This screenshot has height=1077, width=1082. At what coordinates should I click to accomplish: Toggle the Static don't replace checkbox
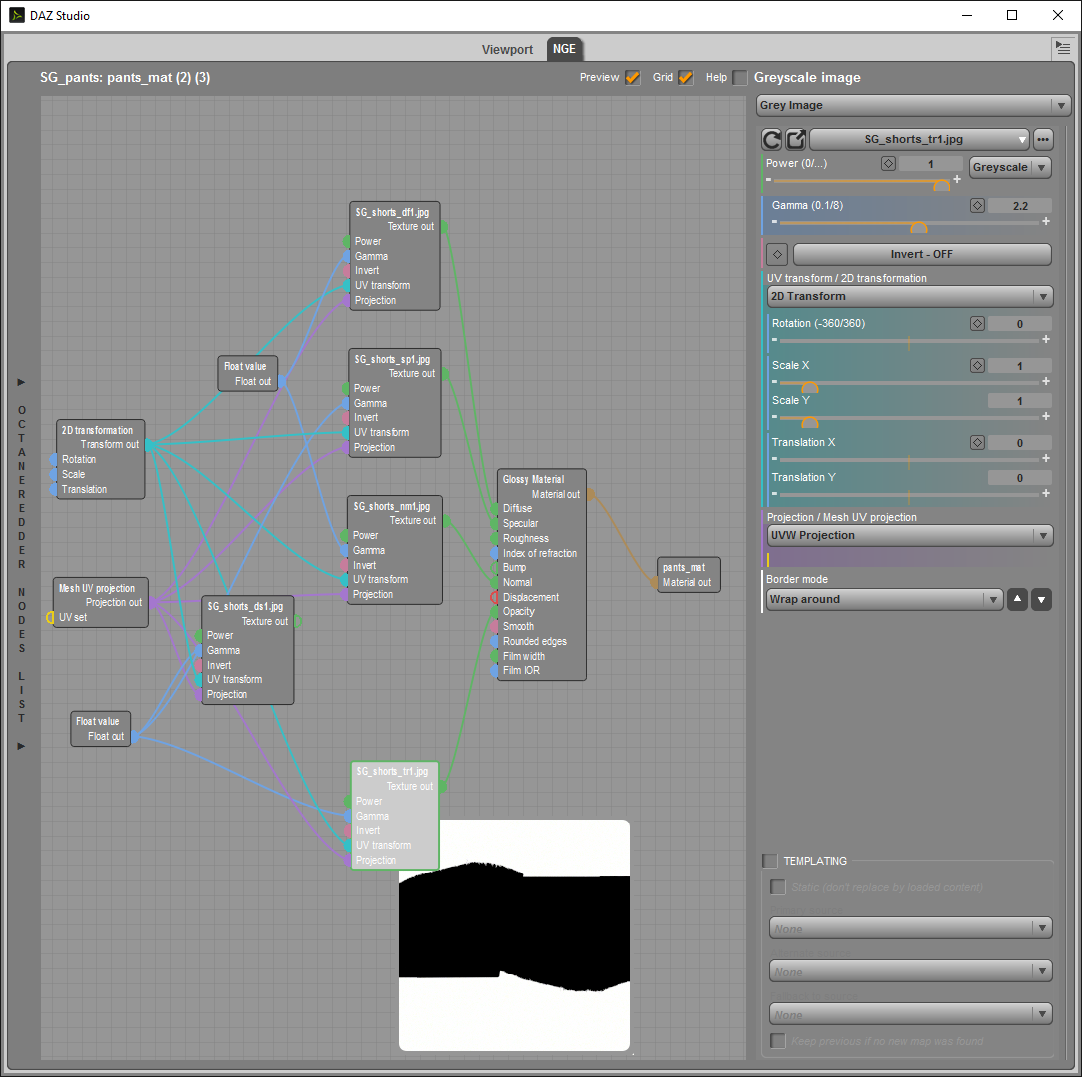778,887
